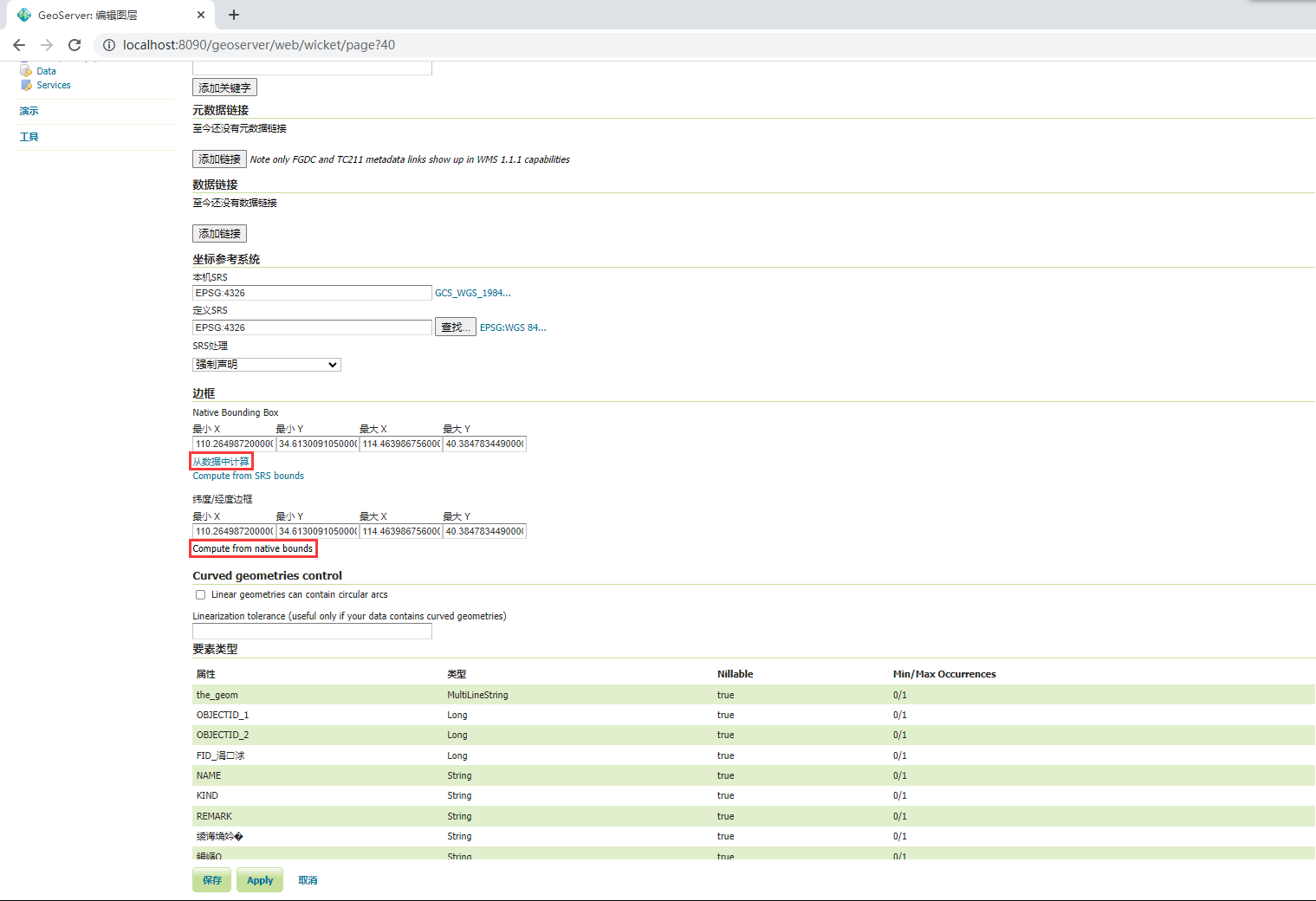Click the 添加关键字 button

[x=224, y=87]
